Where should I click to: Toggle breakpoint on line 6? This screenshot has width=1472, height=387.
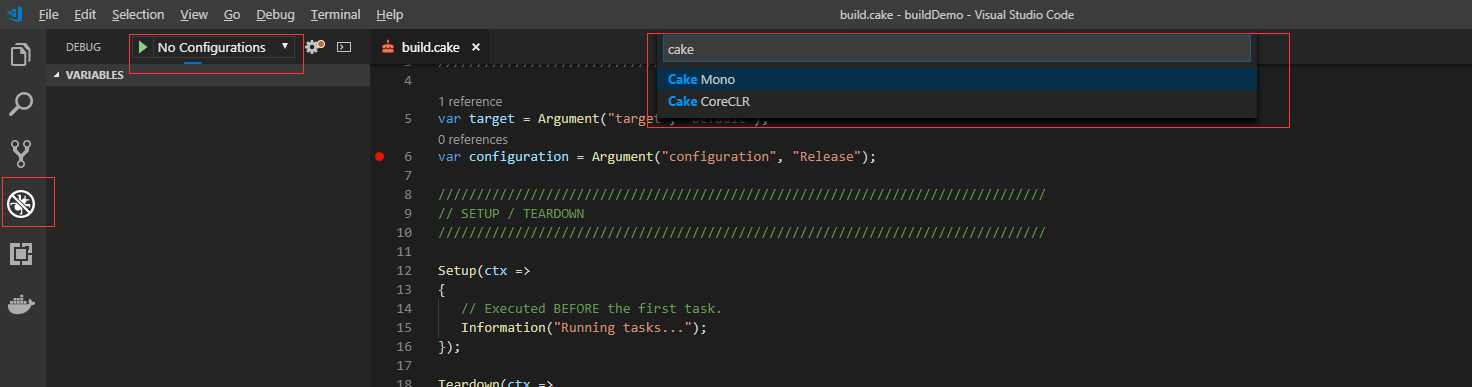pyautogui.click(x=380, y=157)
